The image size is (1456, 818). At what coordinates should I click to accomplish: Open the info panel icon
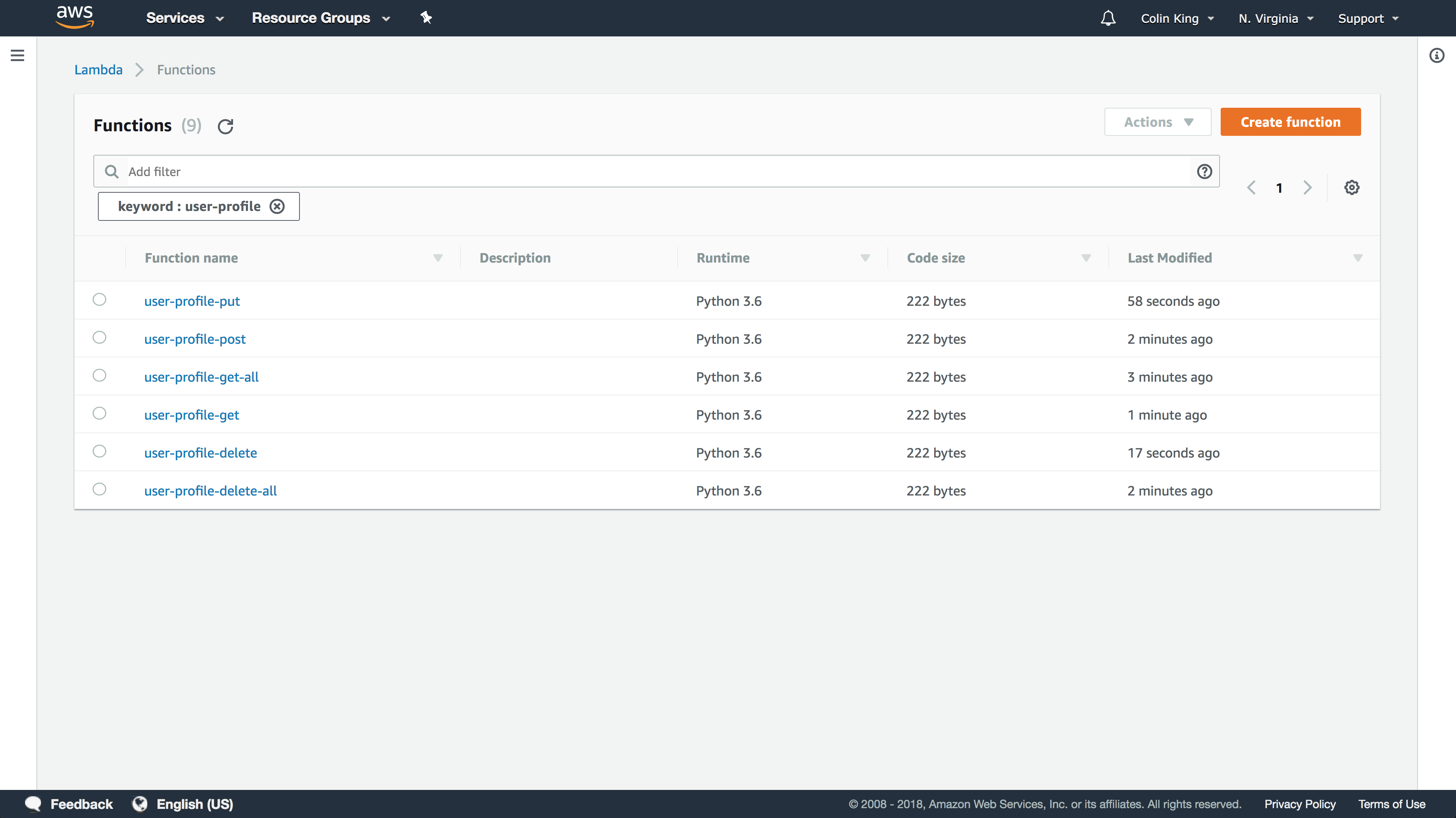[x=1437, y=55]
